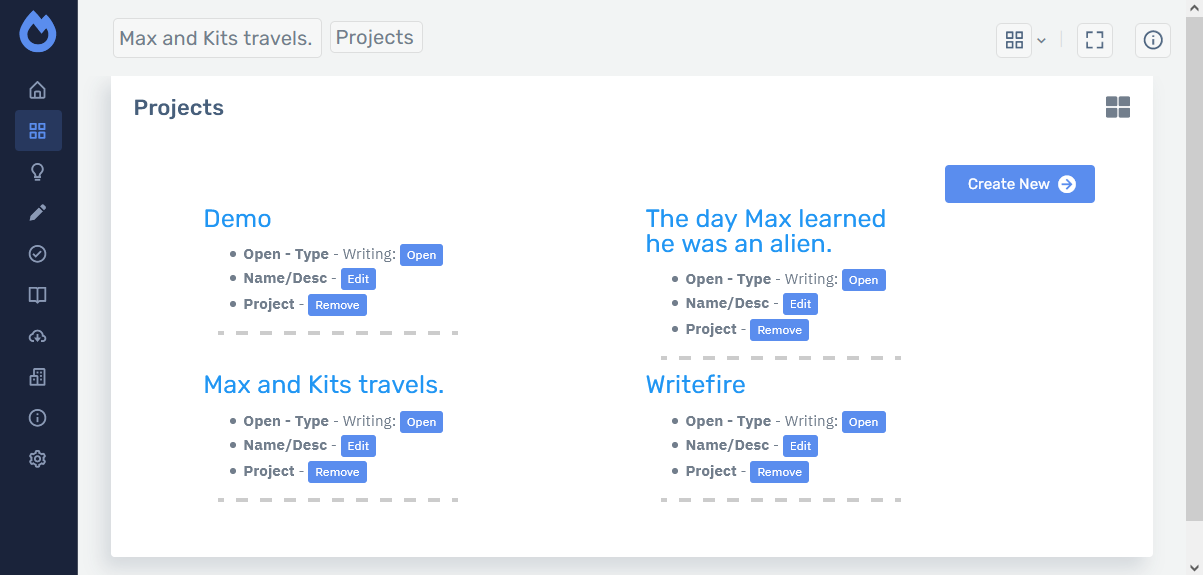Click the Writefire flame logo icon

click(x=38, y=32)
